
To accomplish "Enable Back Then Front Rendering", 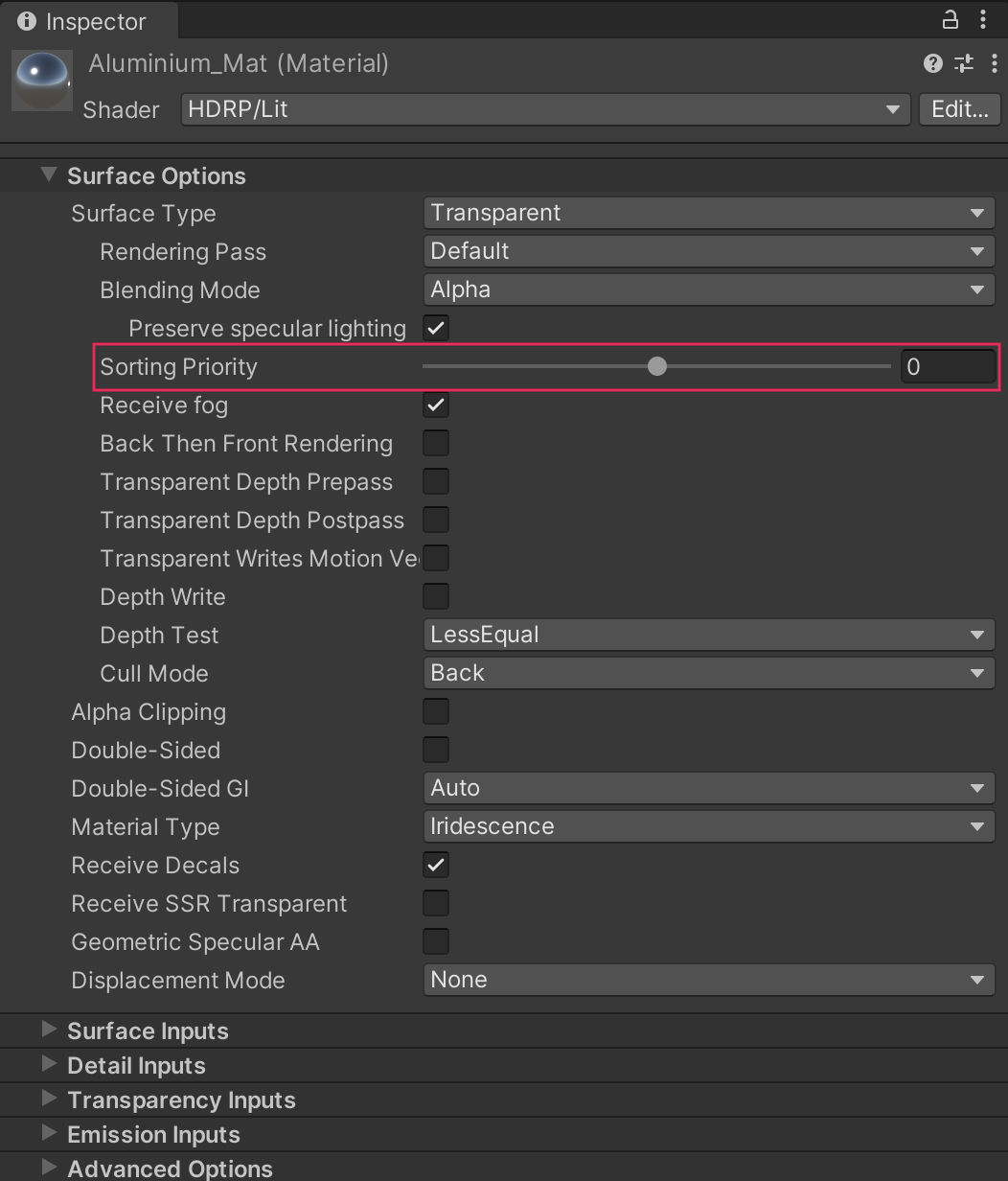I will tap(436, 443).
